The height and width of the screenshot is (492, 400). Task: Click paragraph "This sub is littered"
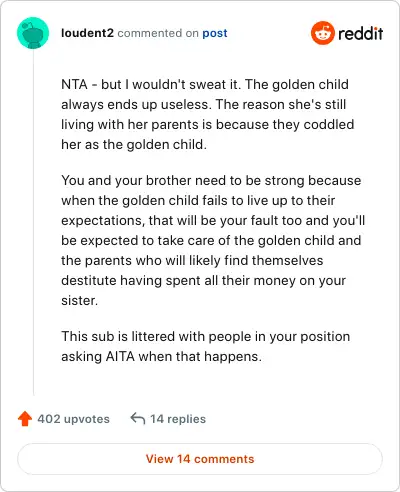(205, 346)
